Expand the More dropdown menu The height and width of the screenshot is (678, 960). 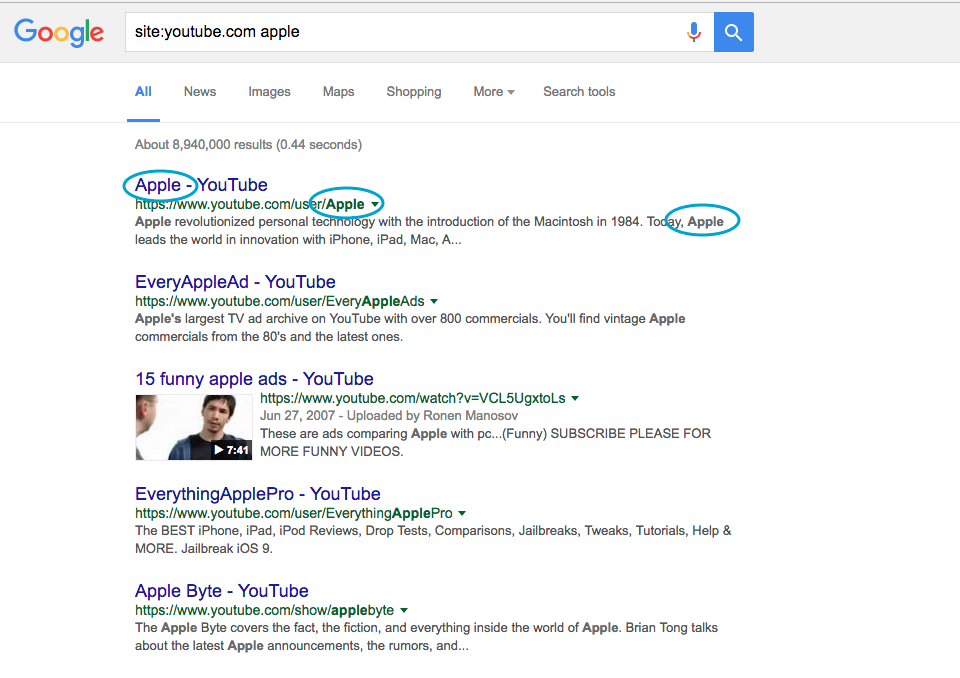pos(493,92)
